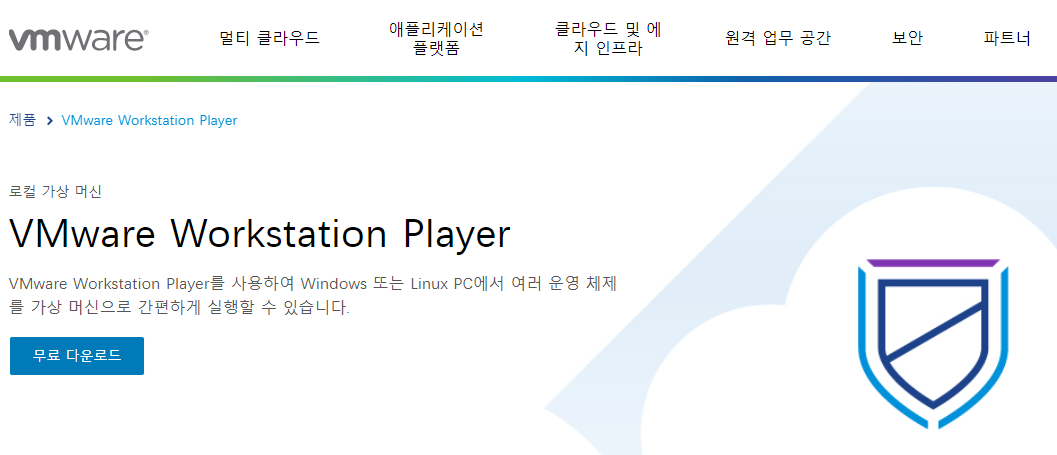Click the VMware Workstation Player heading
This screenshot has width=1057, height=455.
point(260,234)
